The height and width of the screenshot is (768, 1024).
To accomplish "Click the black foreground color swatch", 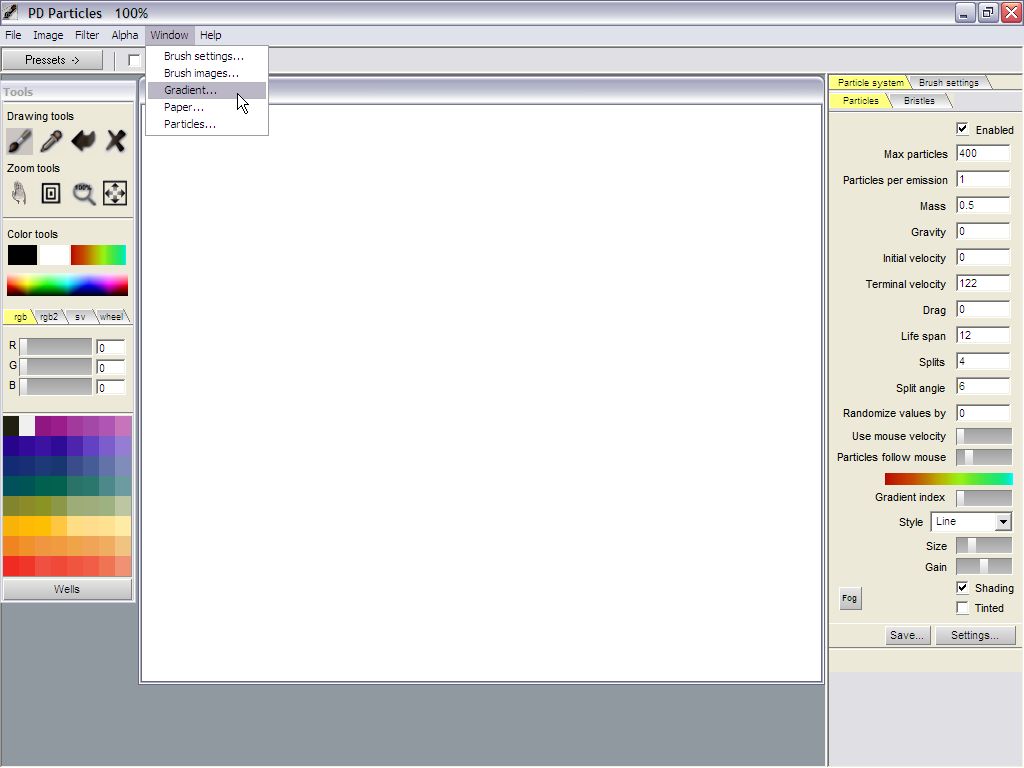I will [22, 255].
